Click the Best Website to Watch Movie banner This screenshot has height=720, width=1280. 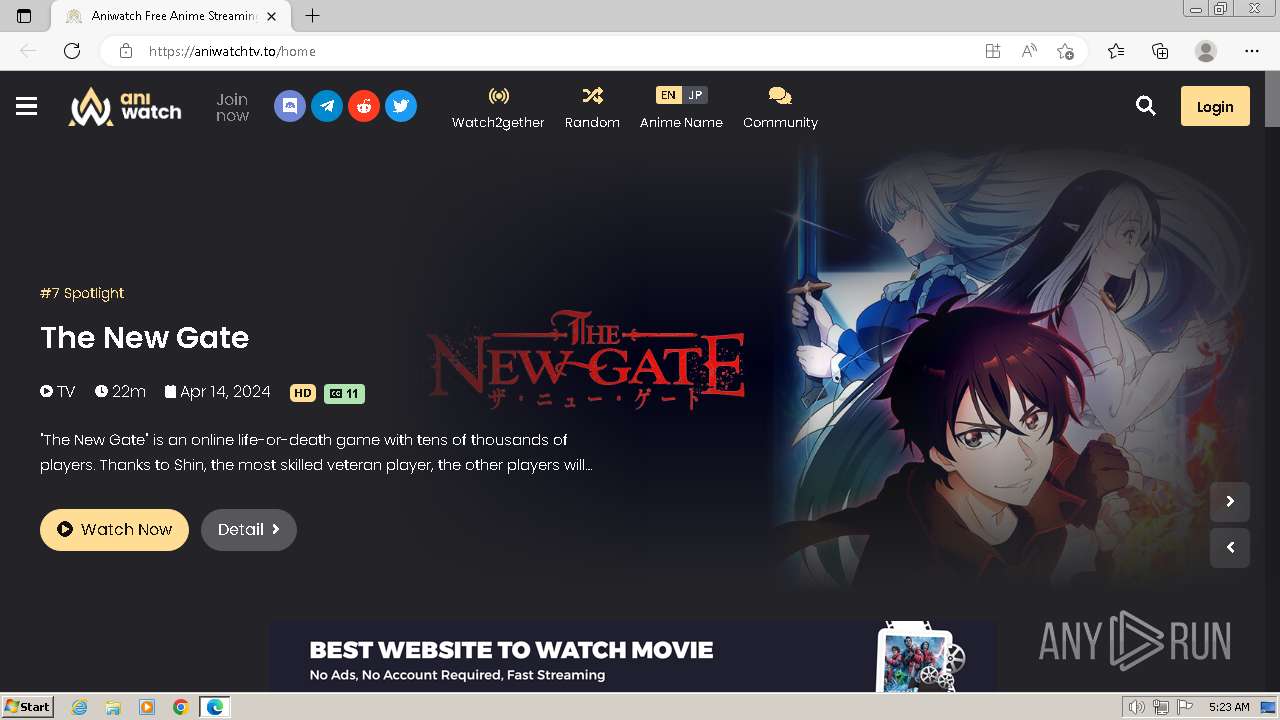click(633, 657)
